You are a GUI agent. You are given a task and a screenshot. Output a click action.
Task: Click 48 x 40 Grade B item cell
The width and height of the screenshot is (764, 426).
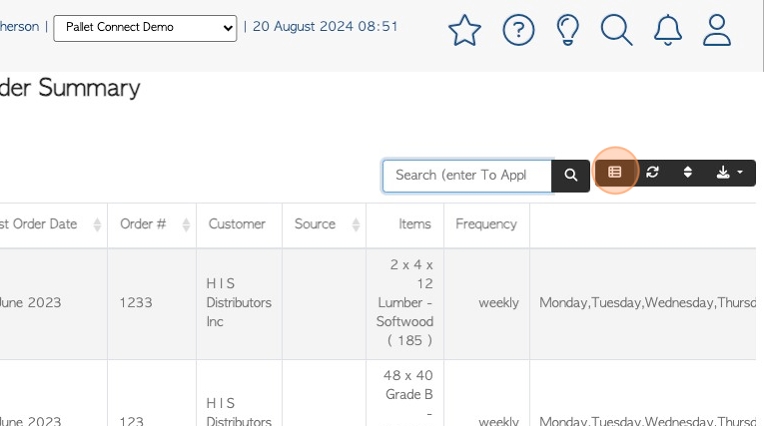tap(405, 395)
